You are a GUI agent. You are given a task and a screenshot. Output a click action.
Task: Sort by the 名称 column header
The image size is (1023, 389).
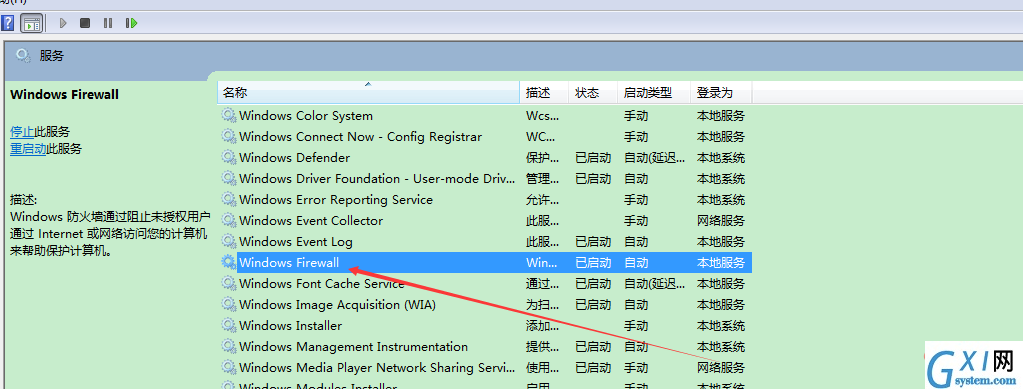(368, 93)
